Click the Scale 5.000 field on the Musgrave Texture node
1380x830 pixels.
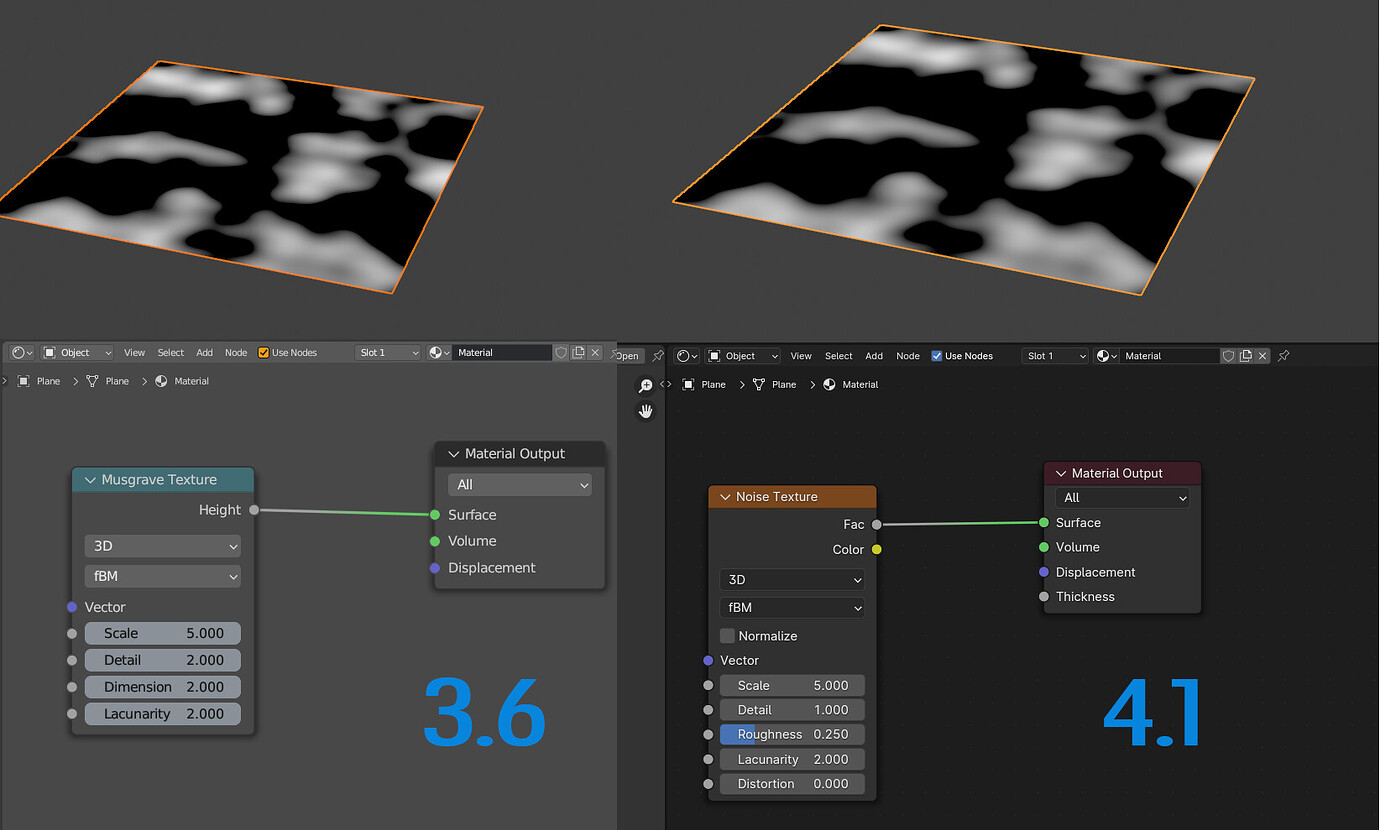click(x=163, y=633)
